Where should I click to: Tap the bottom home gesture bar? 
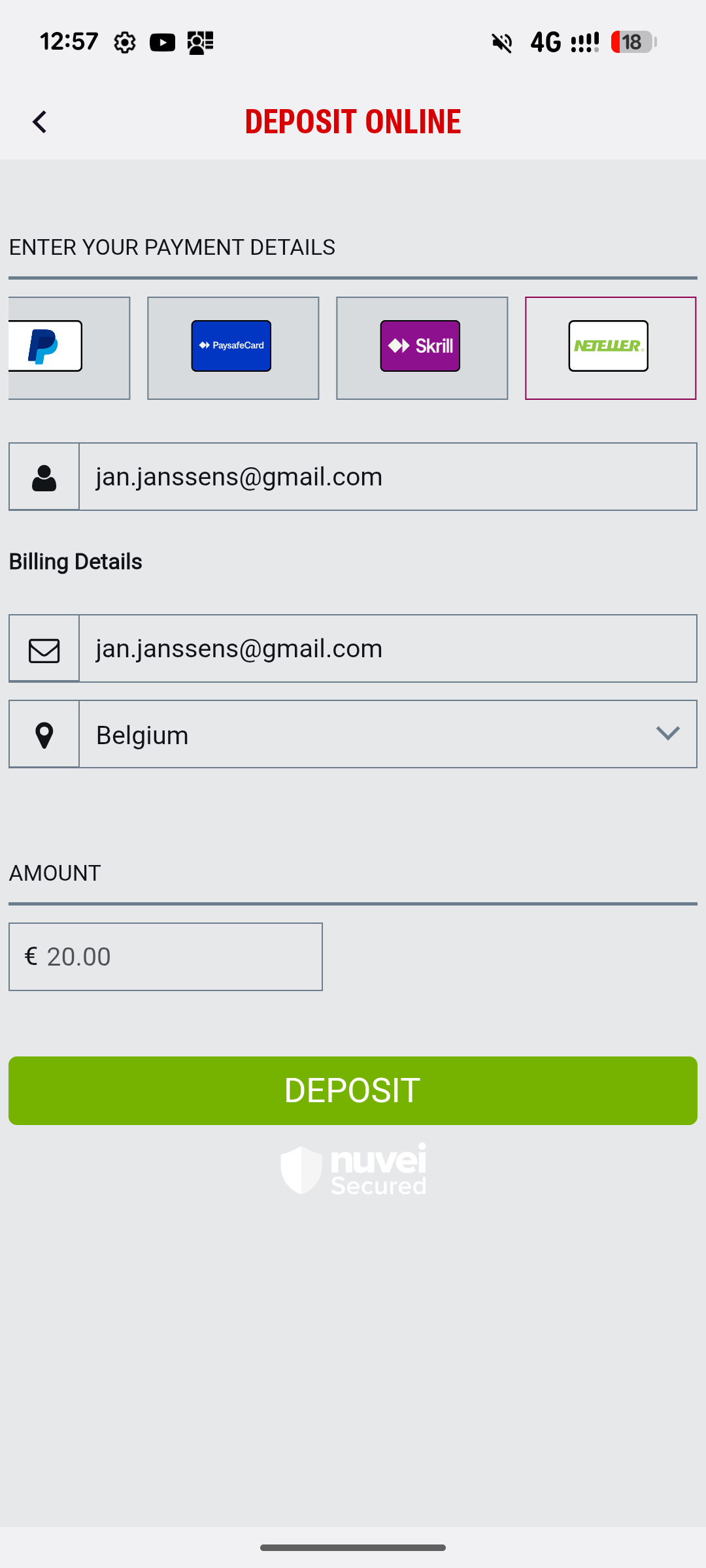point(353,1548)
